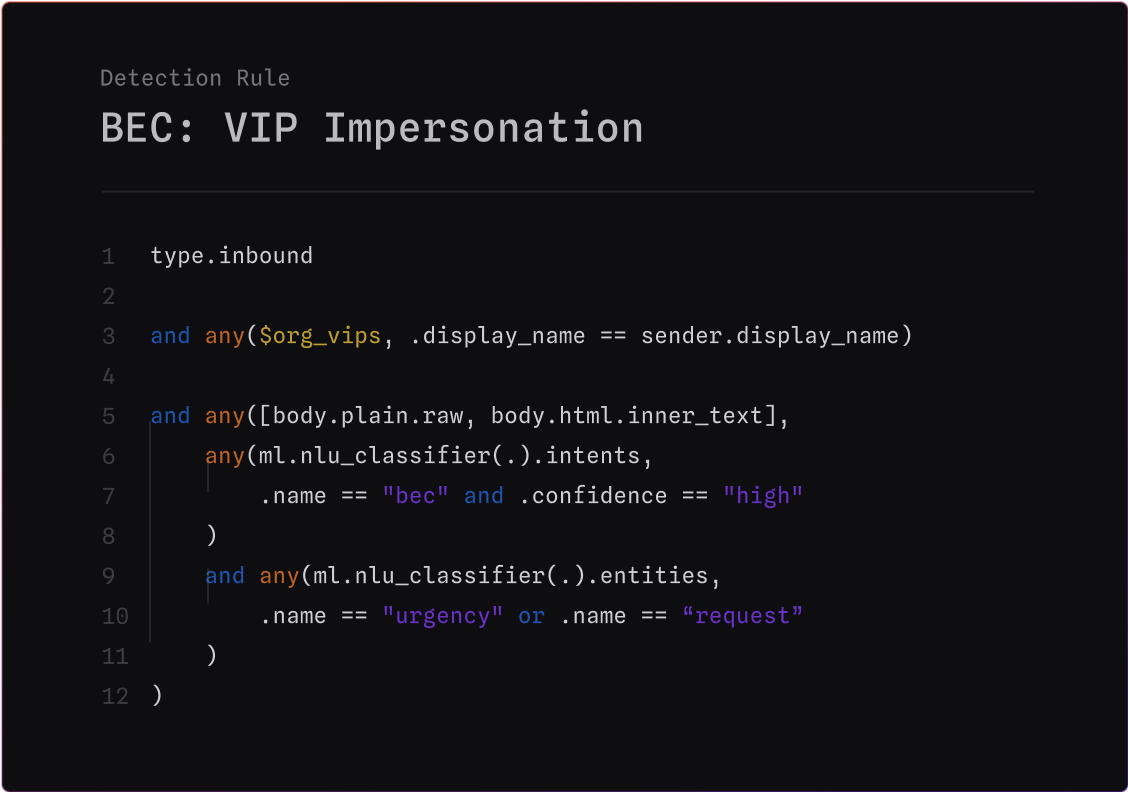Click the 'BEC: VIP Impersonation' title
Viewport: 1128px width, 792px height.
(371, 129)
